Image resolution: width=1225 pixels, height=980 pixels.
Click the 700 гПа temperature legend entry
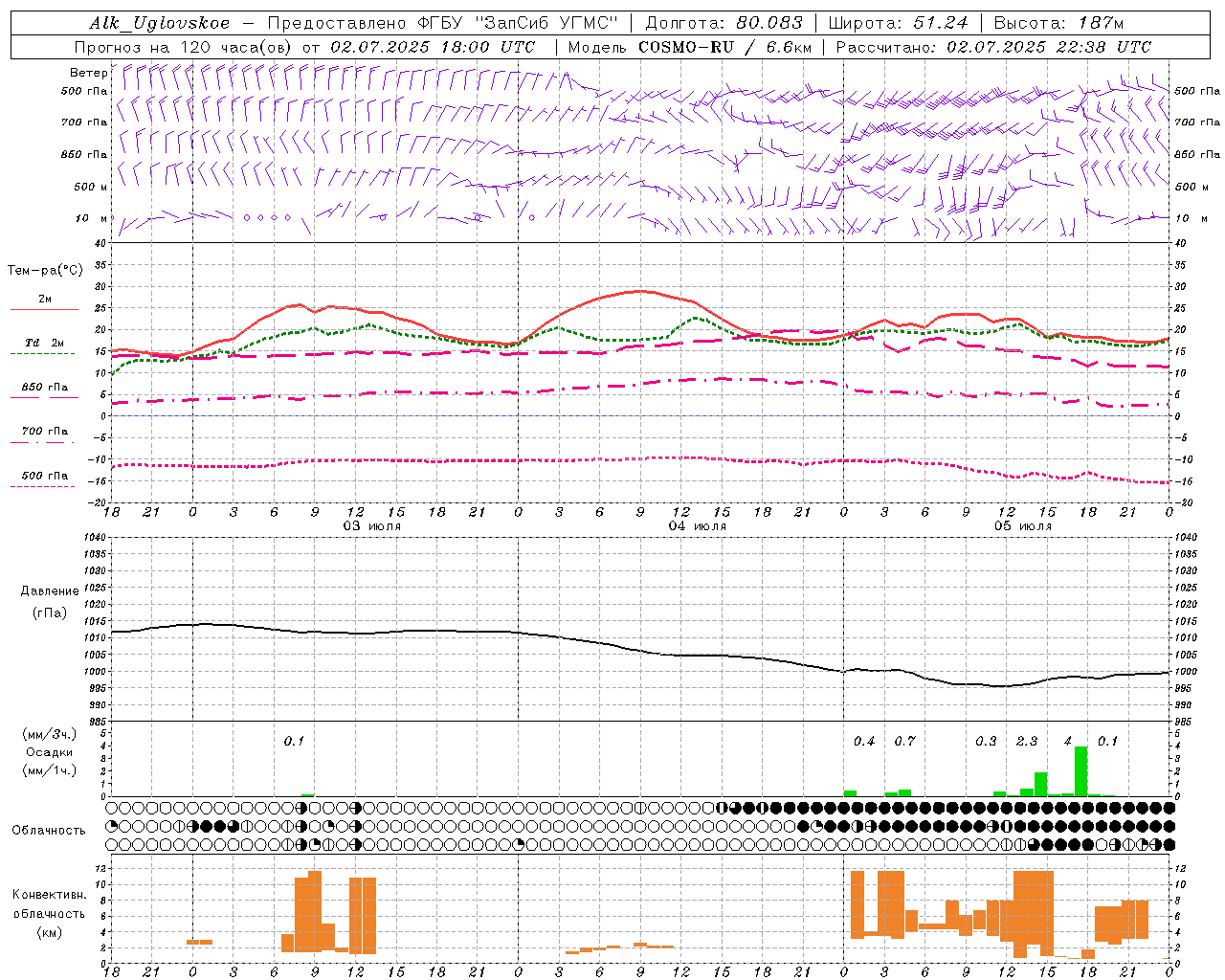(45, 432)
